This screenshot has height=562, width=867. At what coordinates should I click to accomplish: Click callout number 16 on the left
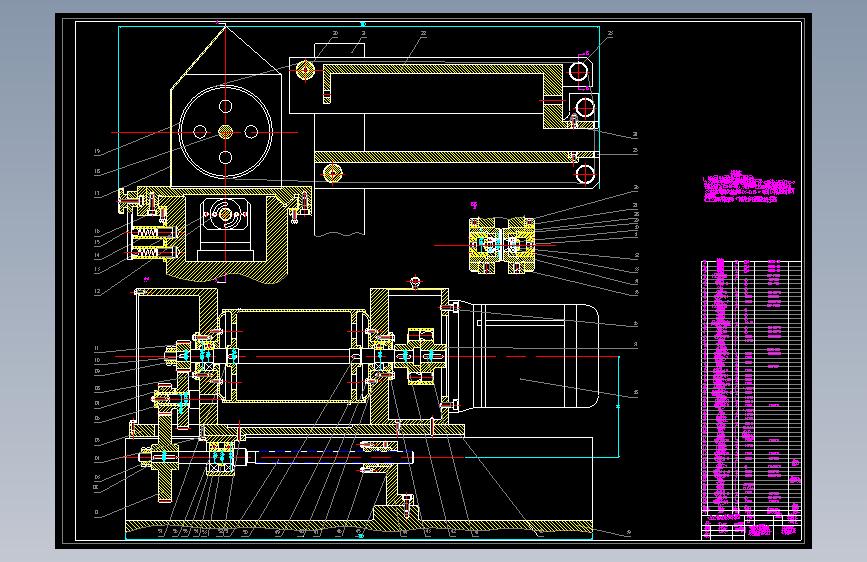click(97, 231)
